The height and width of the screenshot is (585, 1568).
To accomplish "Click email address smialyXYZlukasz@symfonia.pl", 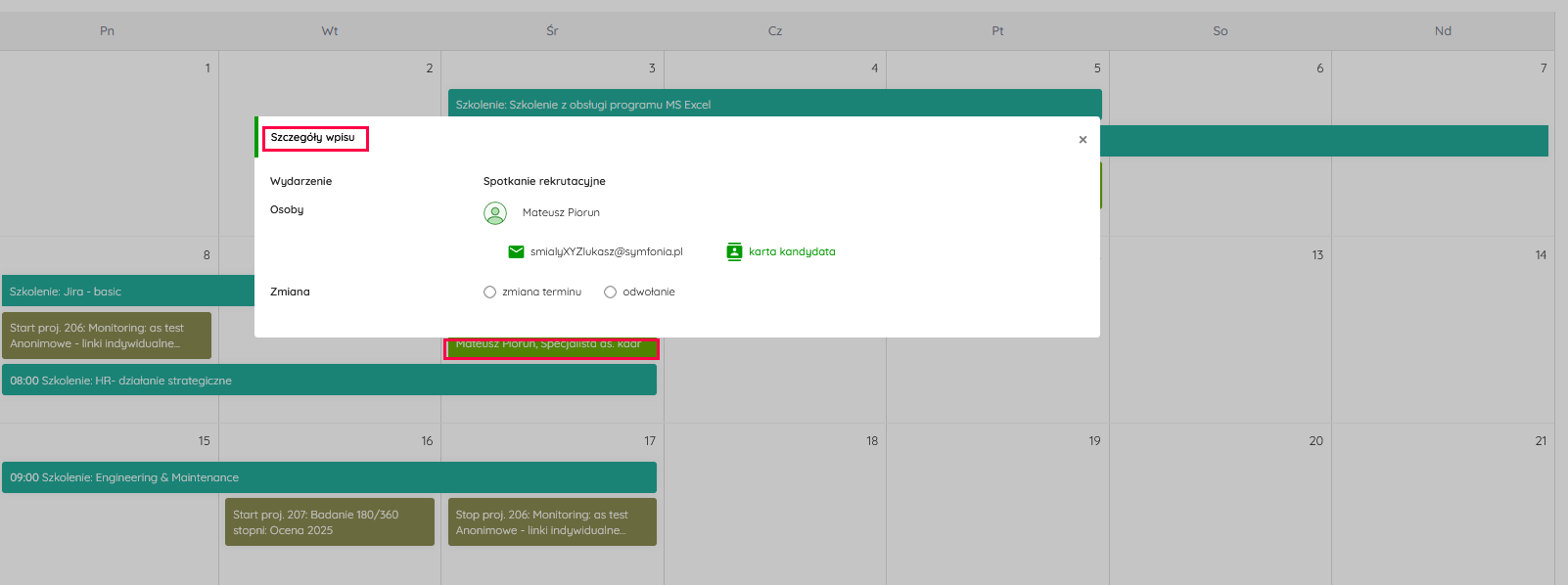I will click(x=606, y=252).
